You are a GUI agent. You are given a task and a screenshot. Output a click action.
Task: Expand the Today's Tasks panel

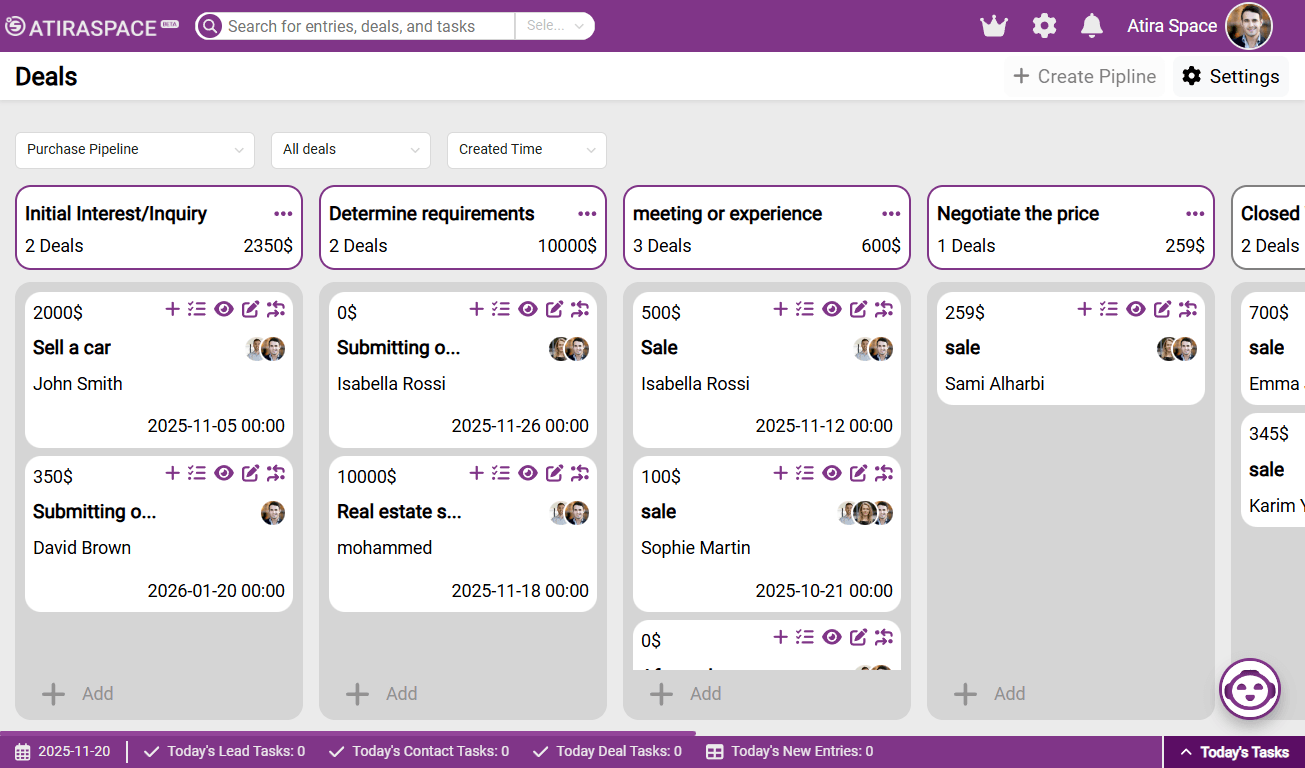[x=1234, y=752]
